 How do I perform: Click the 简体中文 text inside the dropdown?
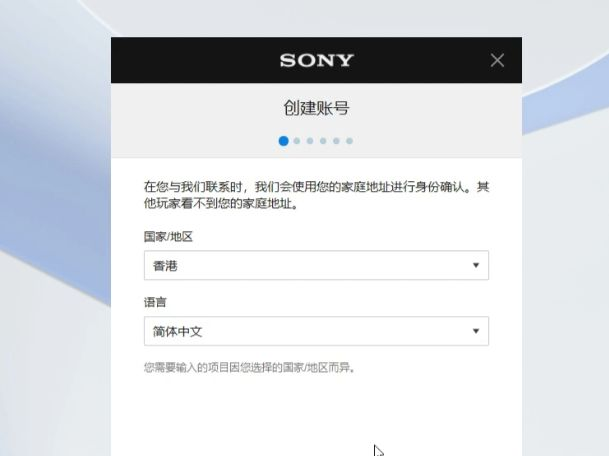177,331
